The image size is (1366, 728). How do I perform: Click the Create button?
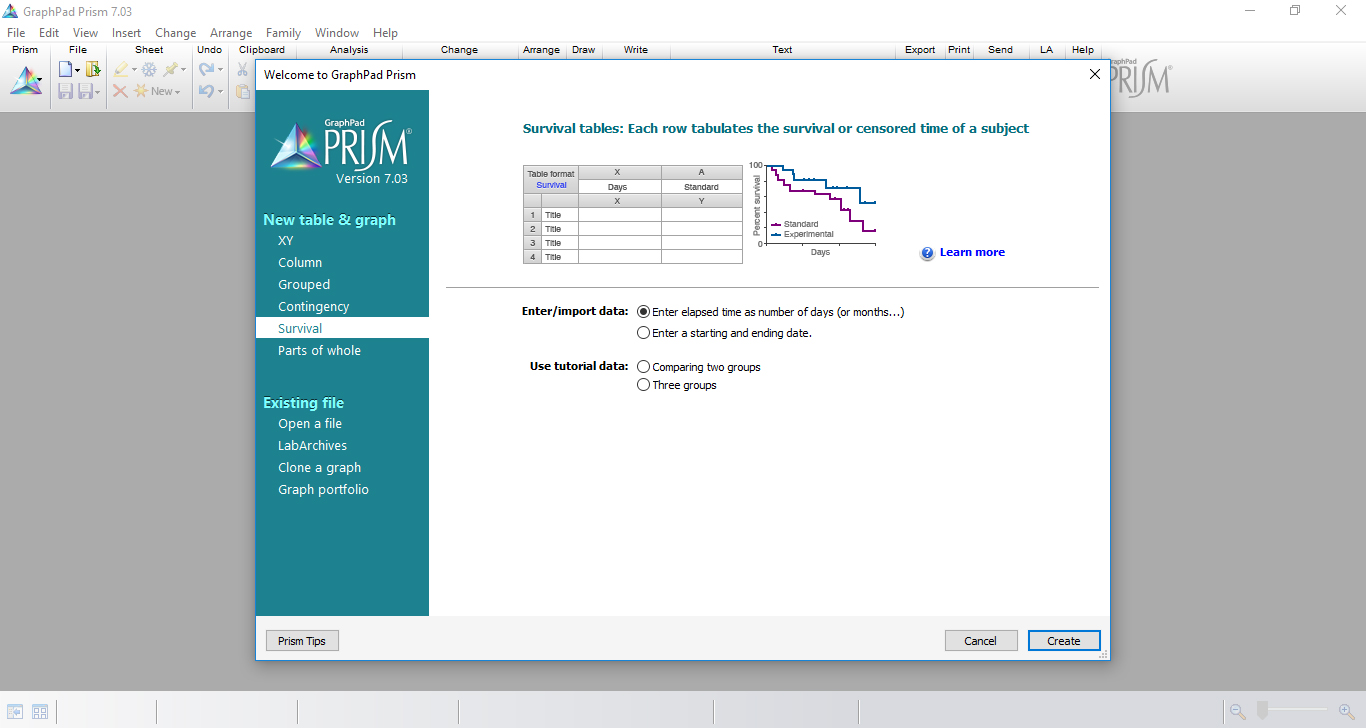tap(1064, 641)
